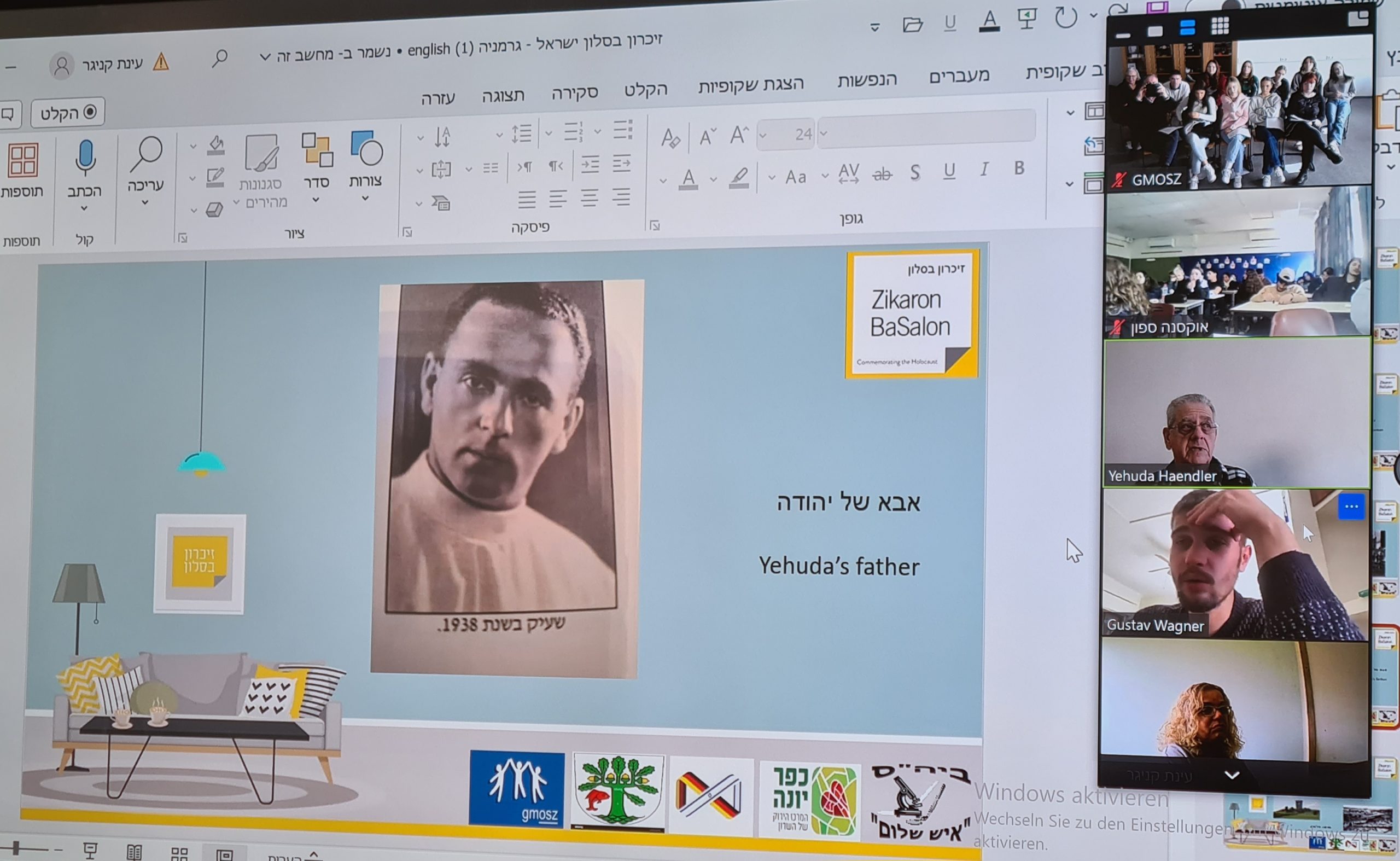Click the increase font size icon

[739, 135]
